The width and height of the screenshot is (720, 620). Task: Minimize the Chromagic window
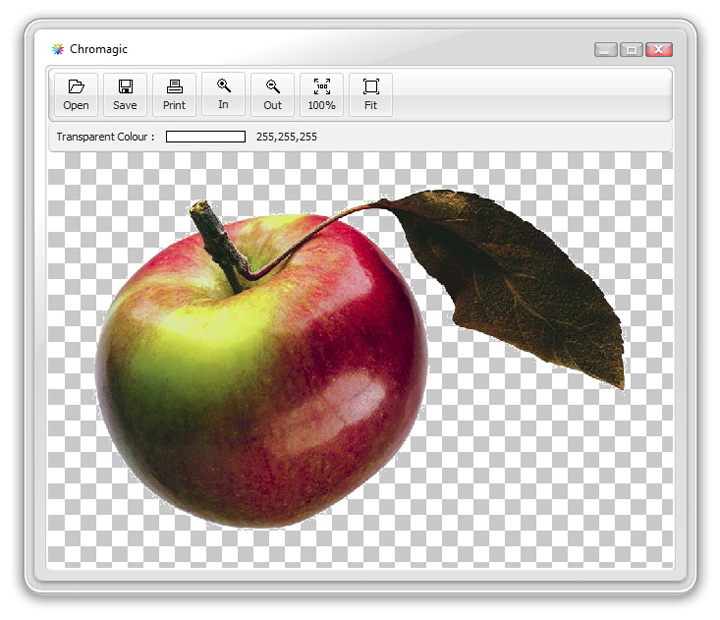click(x=605, y=49)
